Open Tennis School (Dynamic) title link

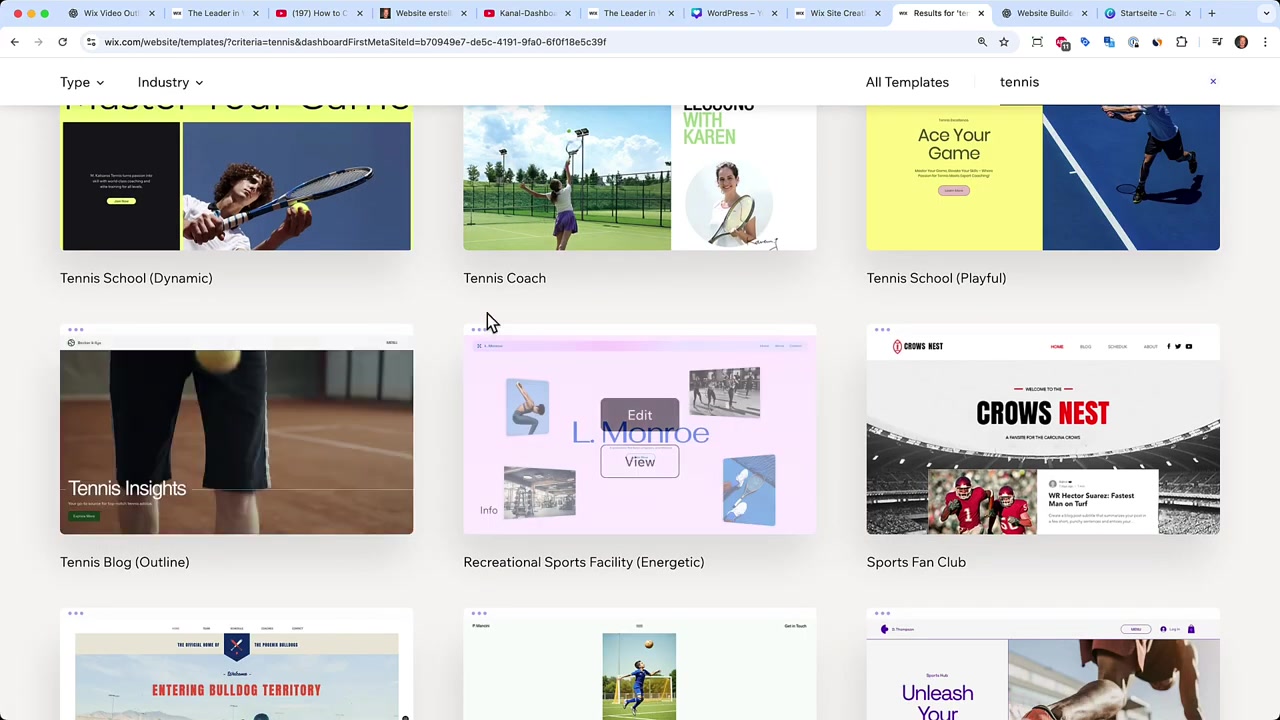[136, 278]
